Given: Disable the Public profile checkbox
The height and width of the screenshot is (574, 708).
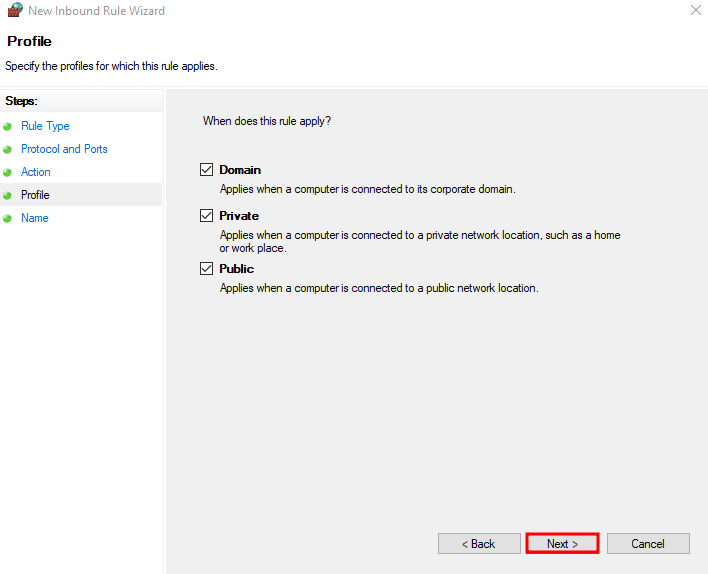Looking at the screenshot, I should (x=207, y=269).
